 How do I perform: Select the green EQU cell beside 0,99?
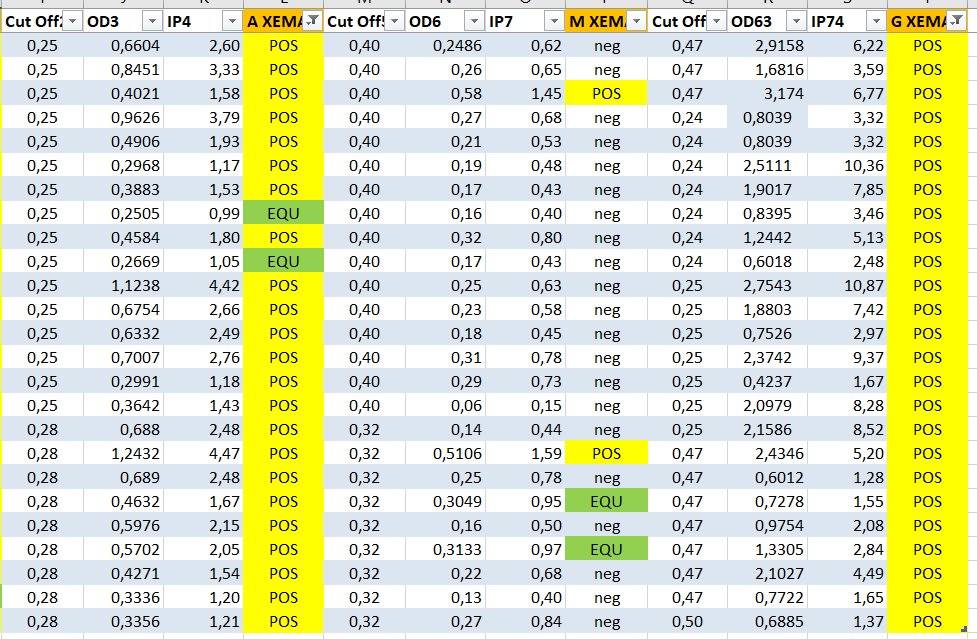click(283, 213)
